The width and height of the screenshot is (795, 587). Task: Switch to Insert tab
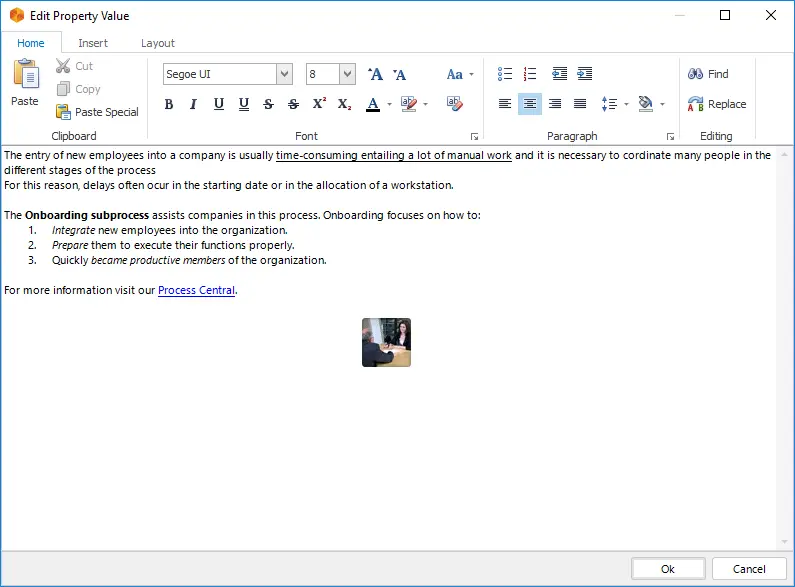tap(93, 43)
